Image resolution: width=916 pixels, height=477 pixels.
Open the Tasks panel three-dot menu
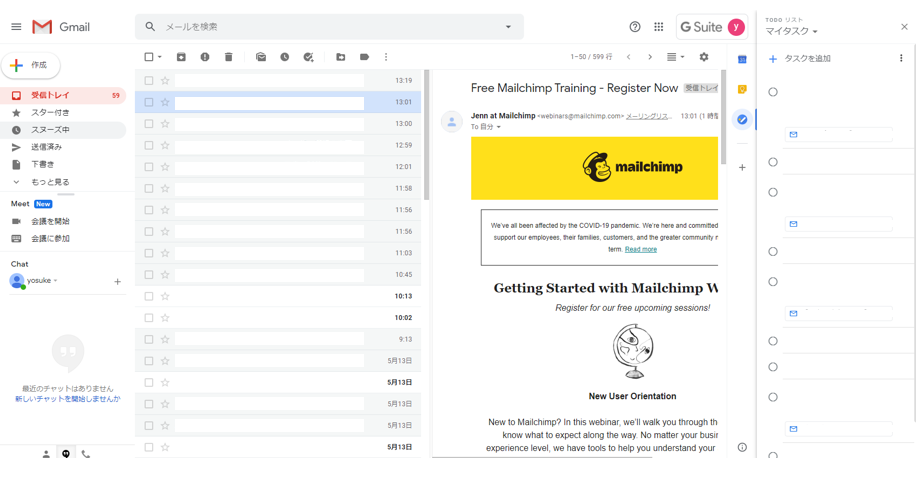(901, 58)
